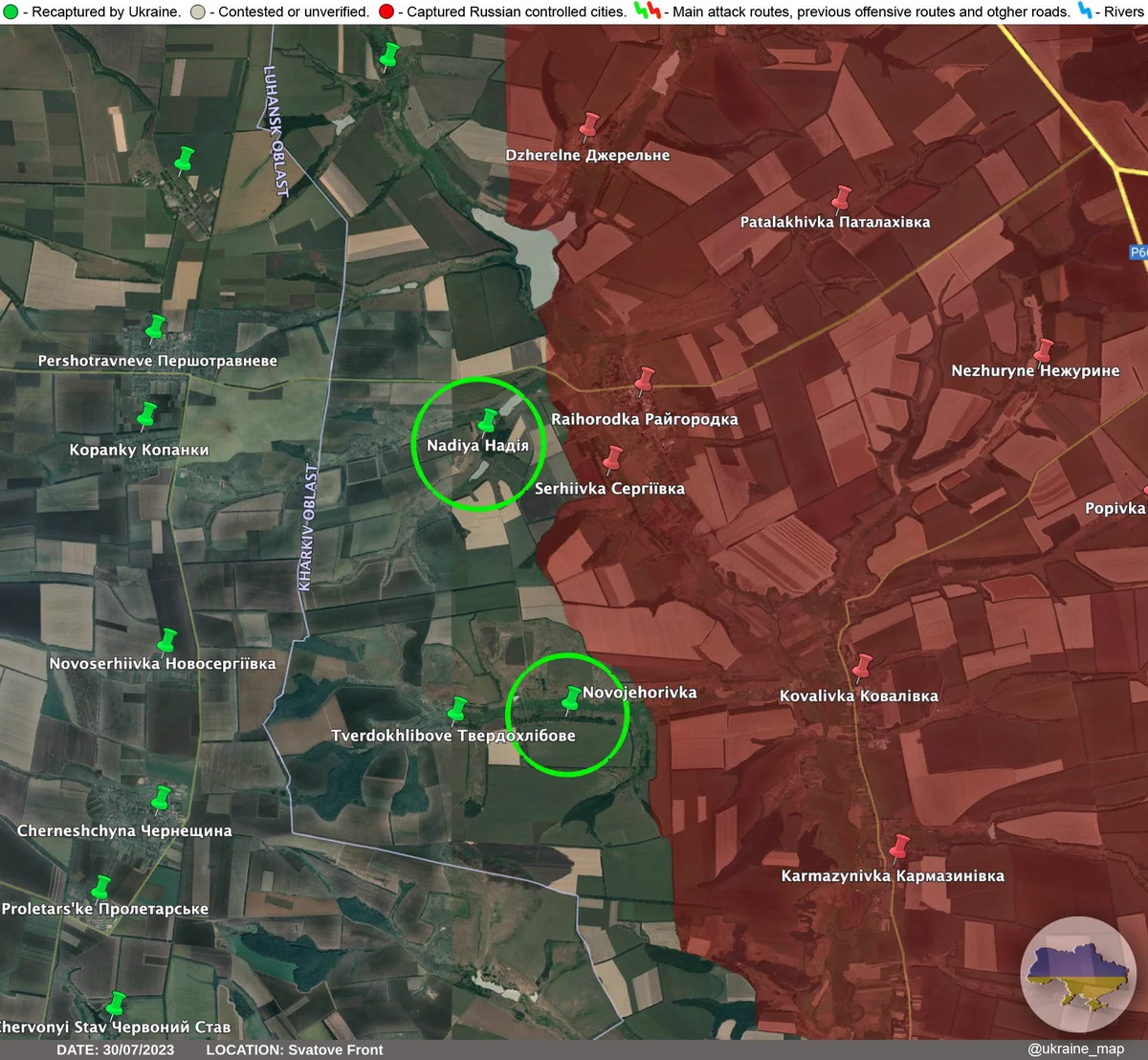Image resolution: width=1148 pixels, height=1060 pixels.
Task: Click the gray 'Contested or unverified' legend dot
Action: [x=198, y=12]
